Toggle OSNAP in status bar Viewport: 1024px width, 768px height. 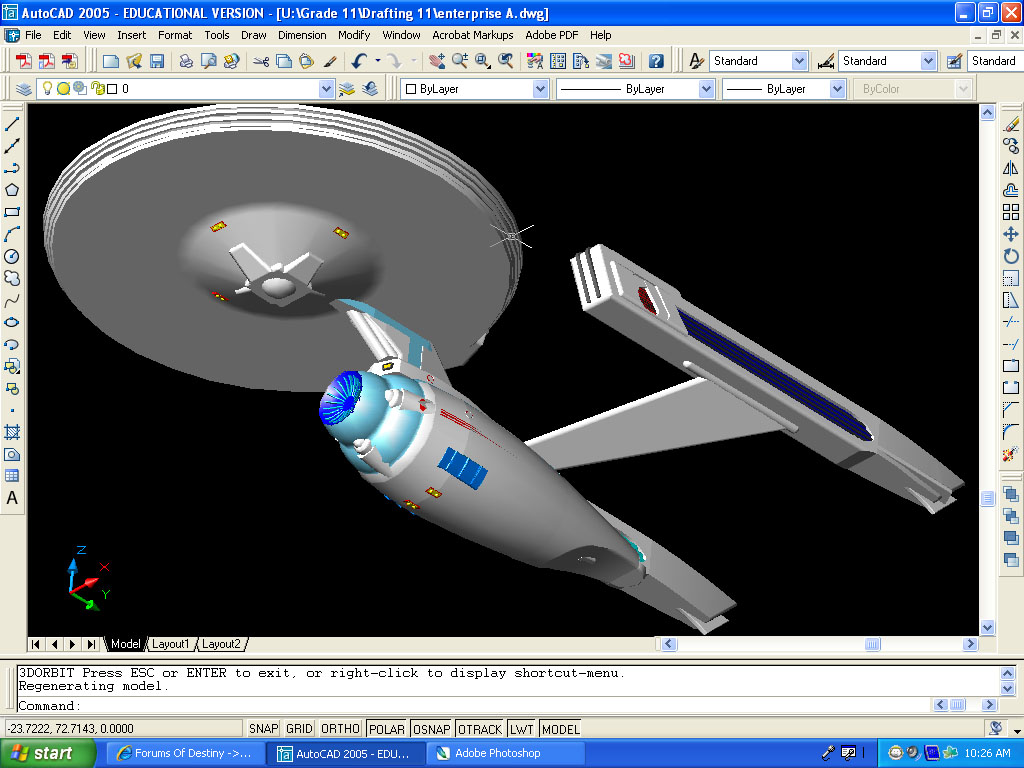pyautogui.click(x=431, y=729)
